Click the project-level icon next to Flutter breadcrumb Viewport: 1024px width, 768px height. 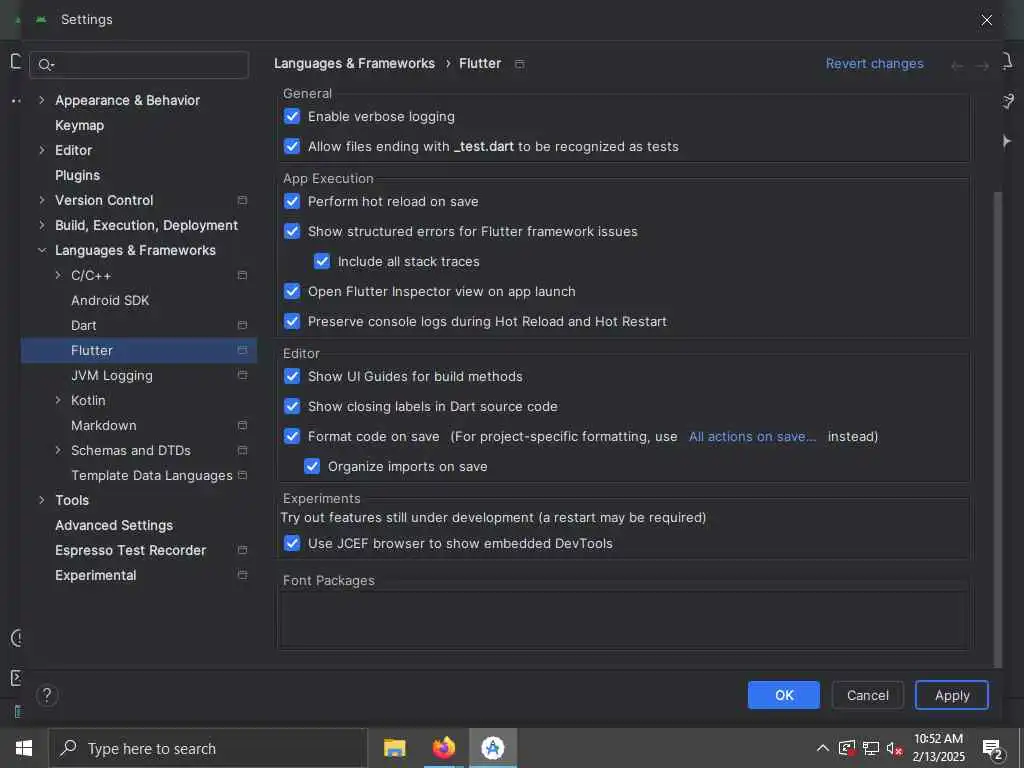pyautogui.click(x=519, y=64)
